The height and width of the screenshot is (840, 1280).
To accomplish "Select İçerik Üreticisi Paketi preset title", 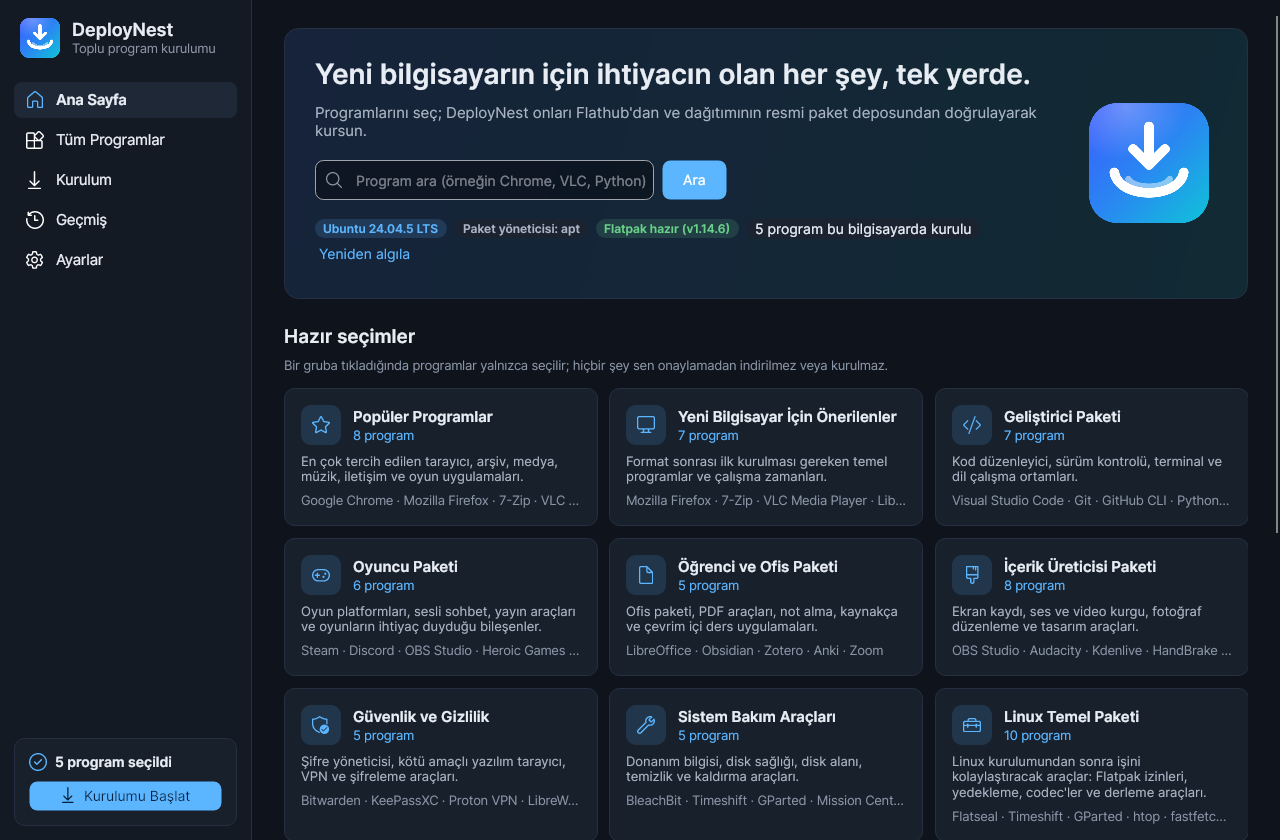I will tap(1080, 567).
